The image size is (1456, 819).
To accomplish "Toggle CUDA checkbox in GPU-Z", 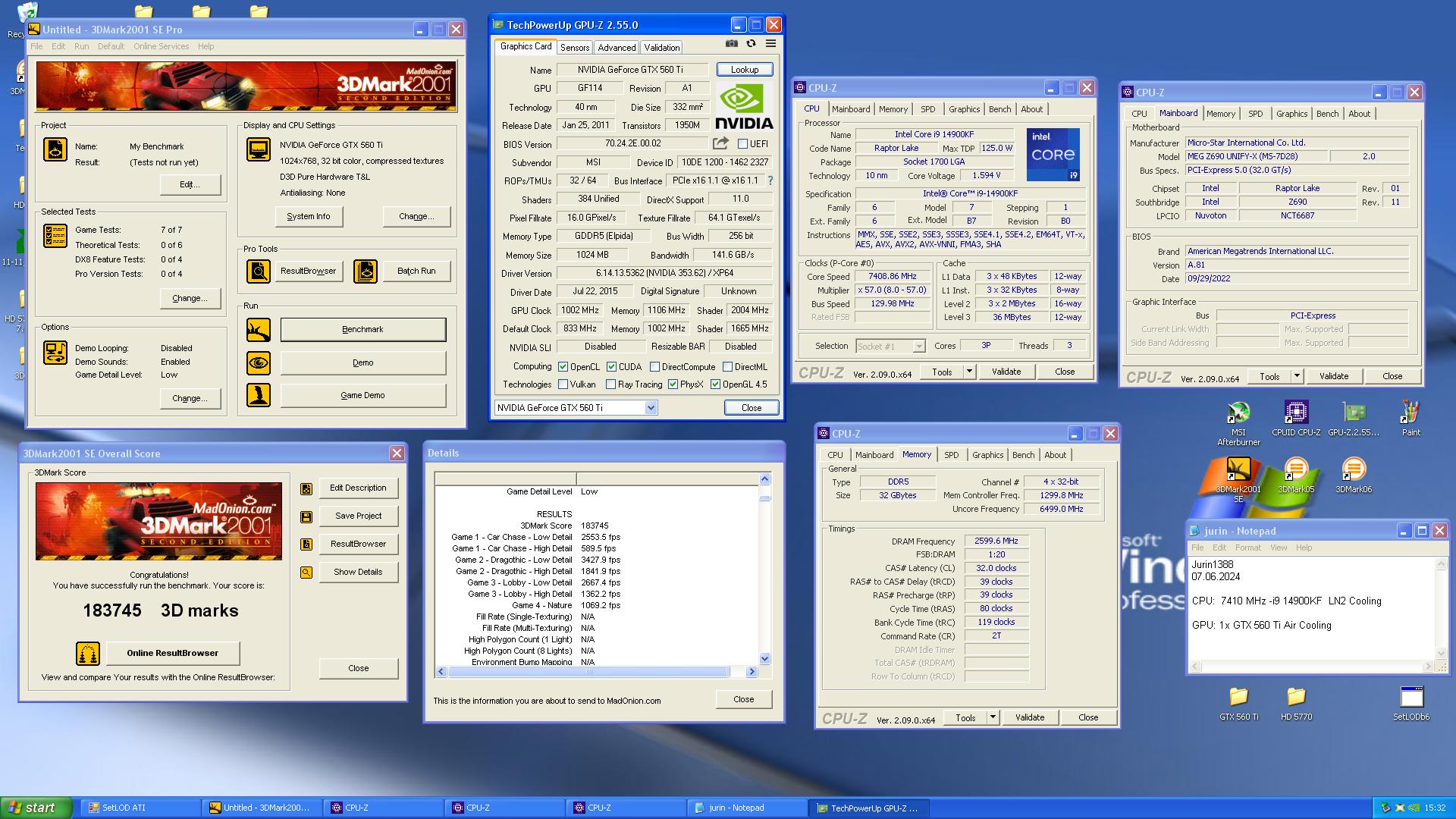I will (x=611, y=366).
